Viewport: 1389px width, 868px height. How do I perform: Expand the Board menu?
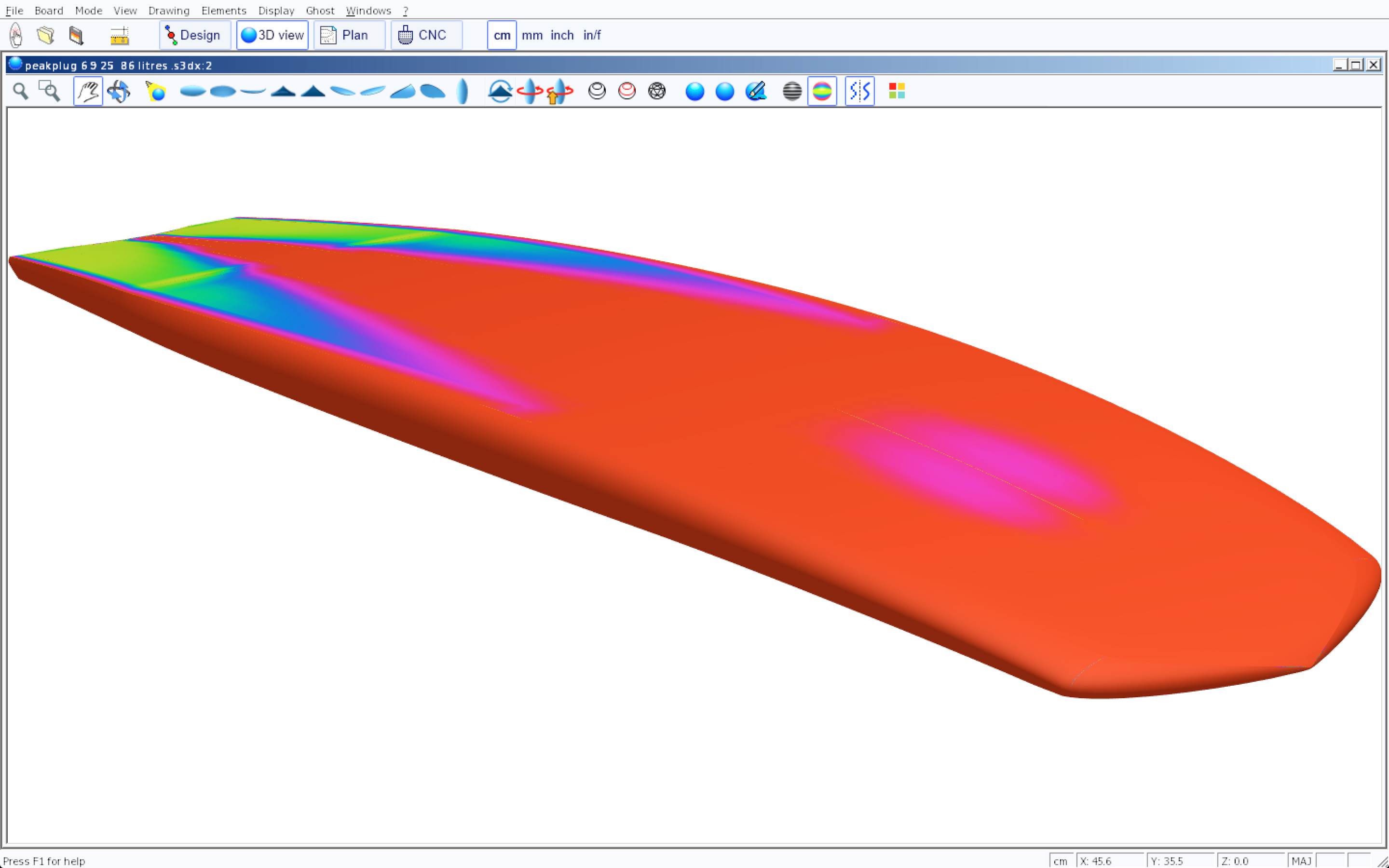point(49,10)
